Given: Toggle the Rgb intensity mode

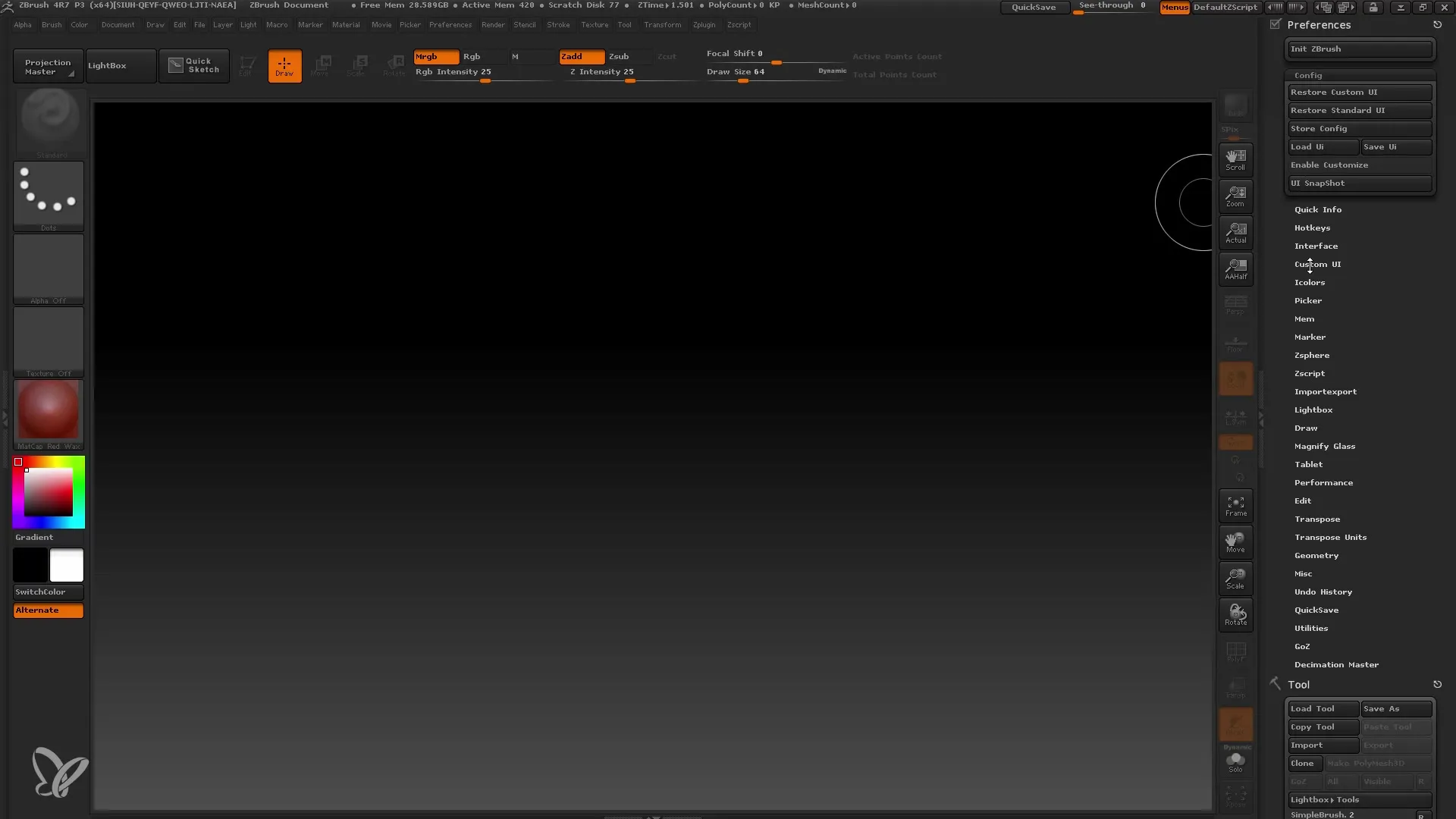Looking at the screenshot, I should tap(471, 56).
